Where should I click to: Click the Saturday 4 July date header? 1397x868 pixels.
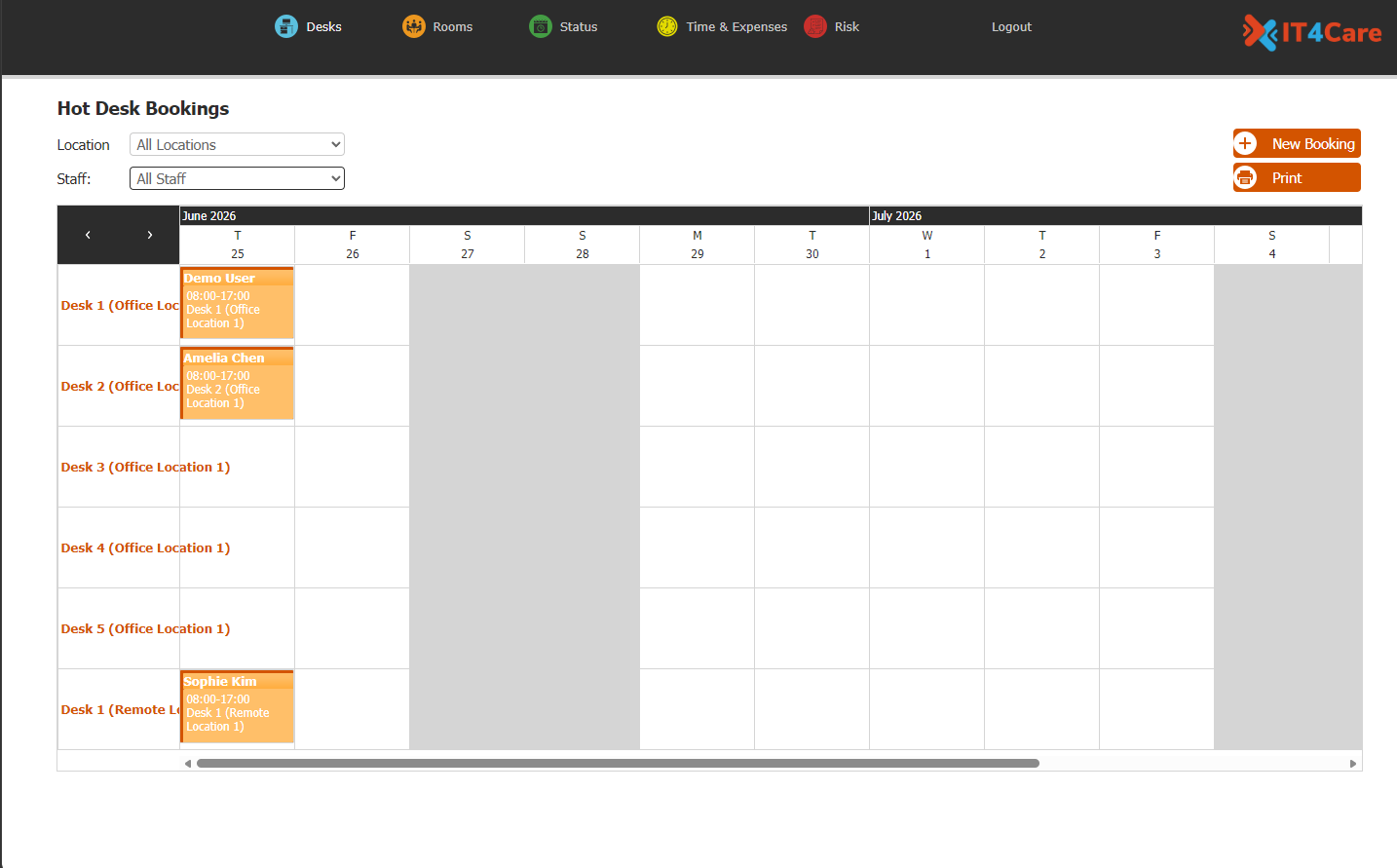point(1272,245)
